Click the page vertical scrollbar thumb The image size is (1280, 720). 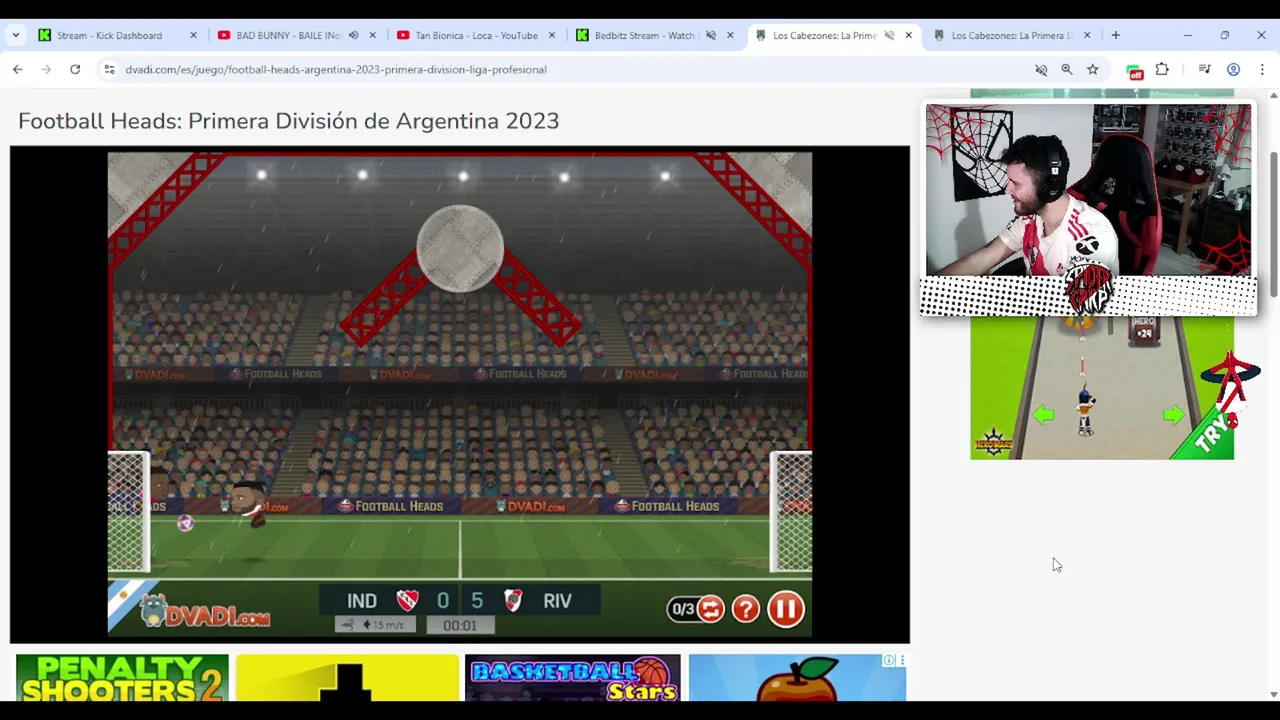click(1273, 225)
